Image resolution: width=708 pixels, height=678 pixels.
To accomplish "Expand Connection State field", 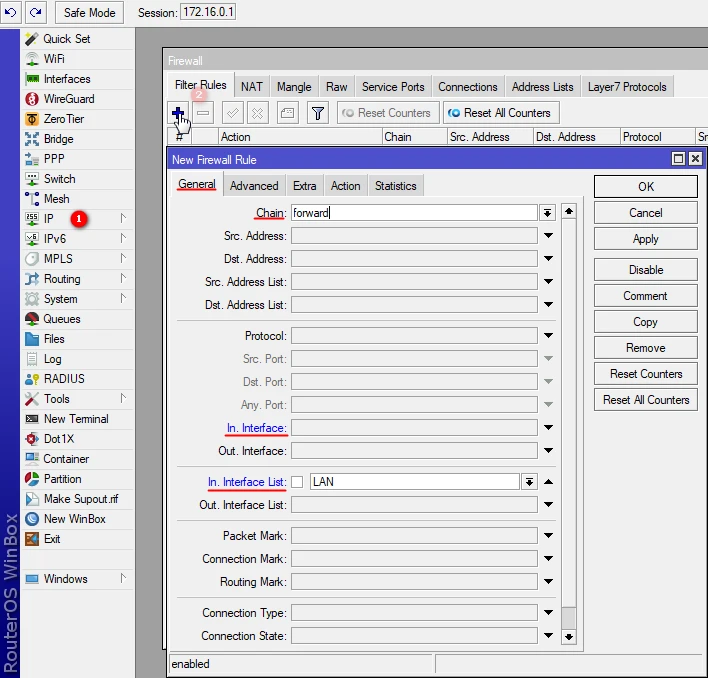I will [x=548, y=636].
